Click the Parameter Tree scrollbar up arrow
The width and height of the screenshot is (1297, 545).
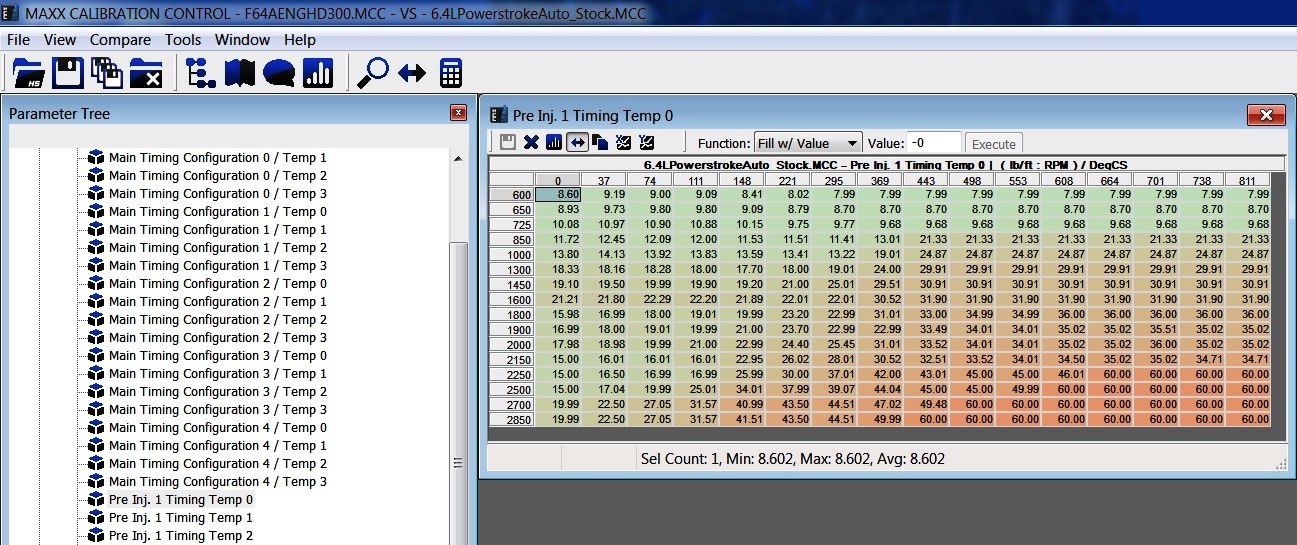click(458, 158)
